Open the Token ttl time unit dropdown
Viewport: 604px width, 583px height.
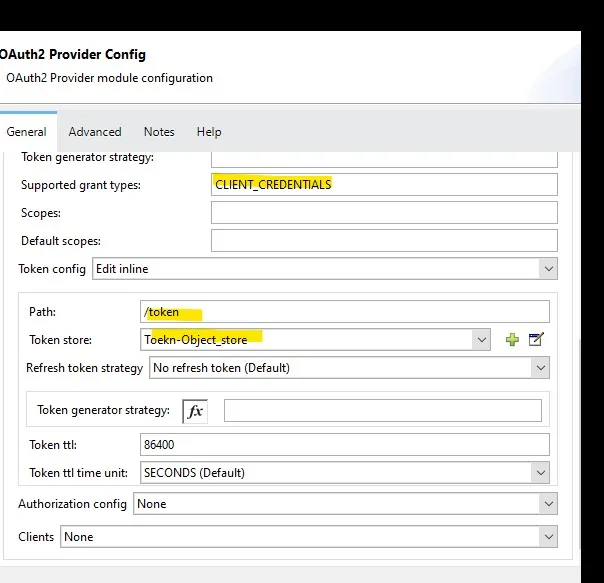[540, 472]
